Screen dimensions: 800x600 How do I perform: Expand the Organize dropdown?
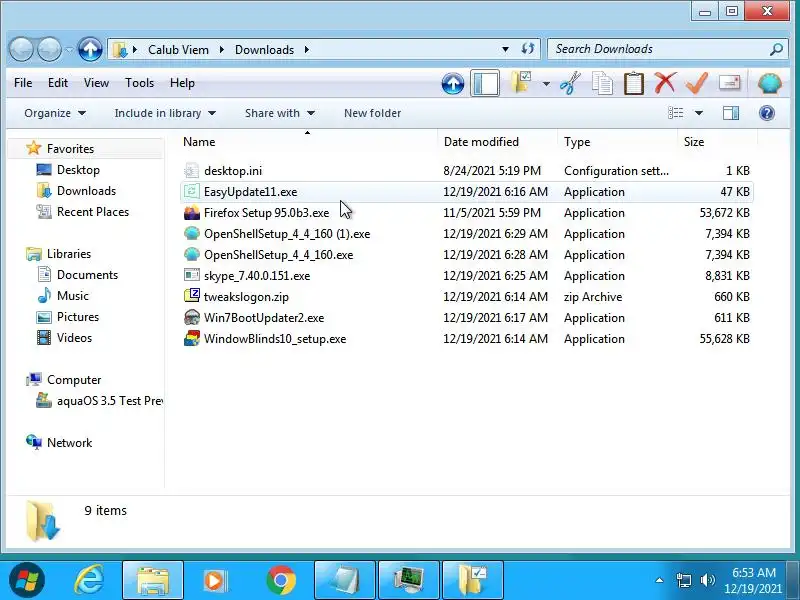click(x=55, y=113)
